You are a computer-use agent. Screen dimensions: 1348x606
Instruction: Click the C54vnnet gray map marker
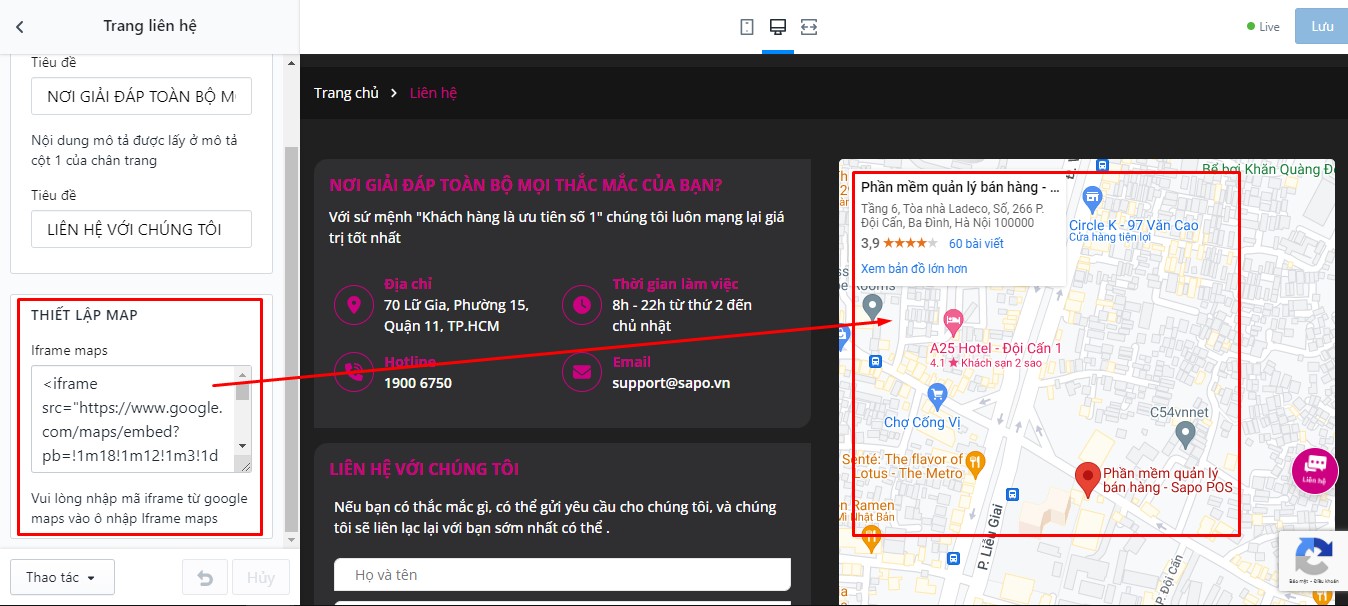click(x=1185, y=433)
